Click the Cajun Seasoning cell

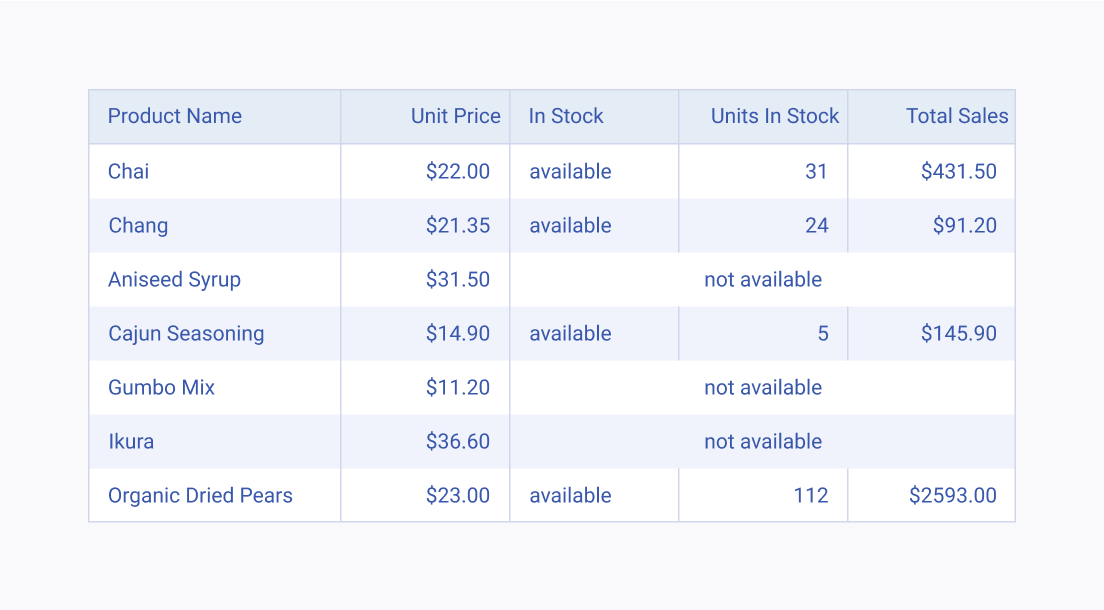tap(215, 333)
